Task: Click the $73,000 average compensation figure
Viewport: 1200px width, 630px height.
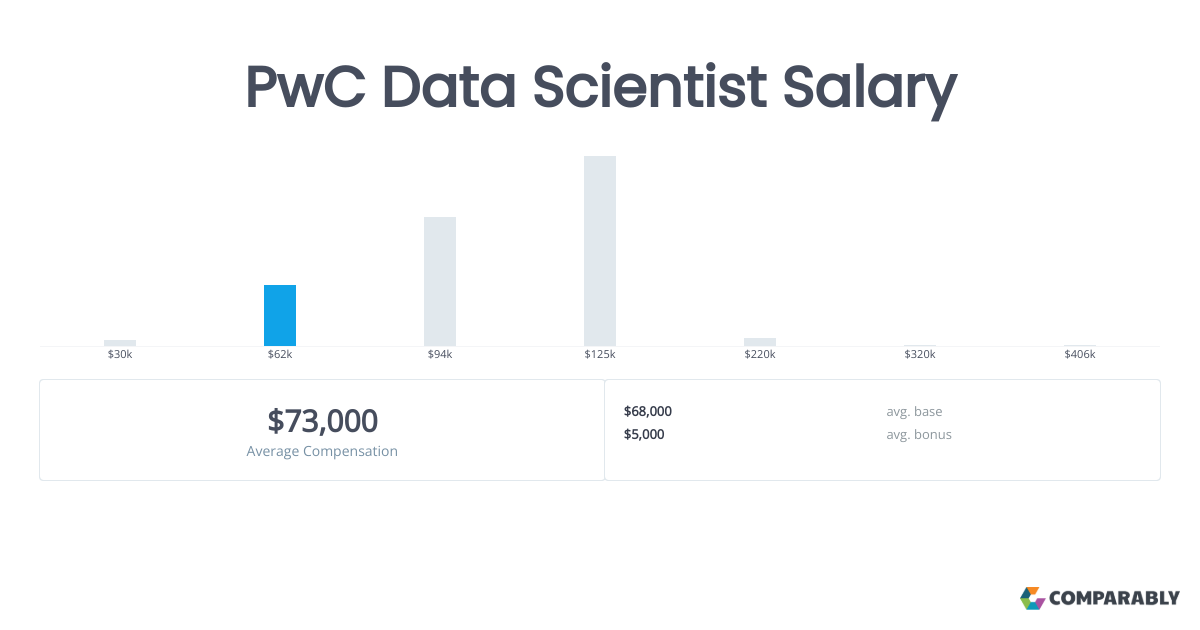Action: click(x=322, y=421)
